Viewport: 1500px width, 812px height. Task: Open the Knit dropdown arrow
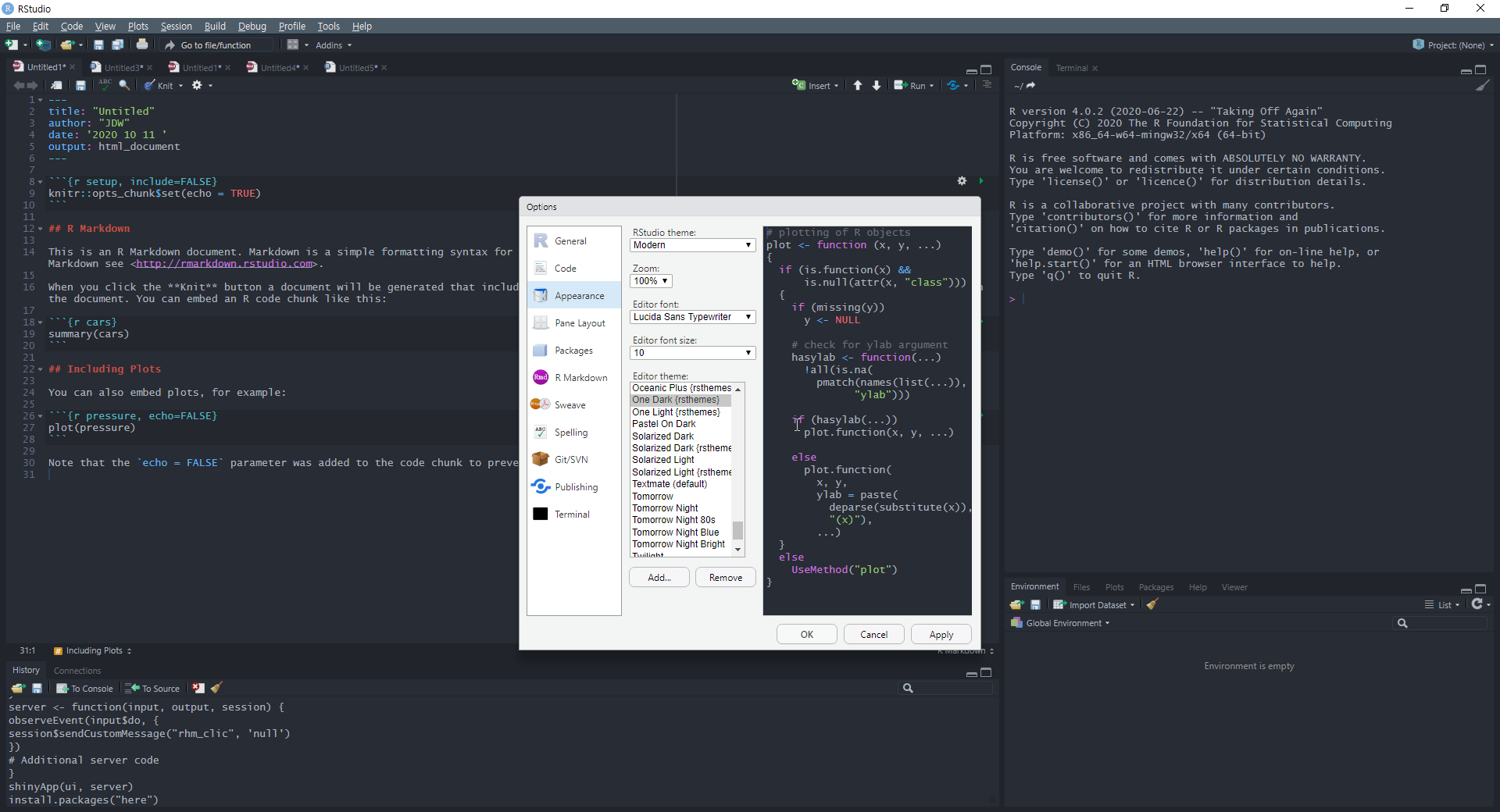click(x=180, y=86)
